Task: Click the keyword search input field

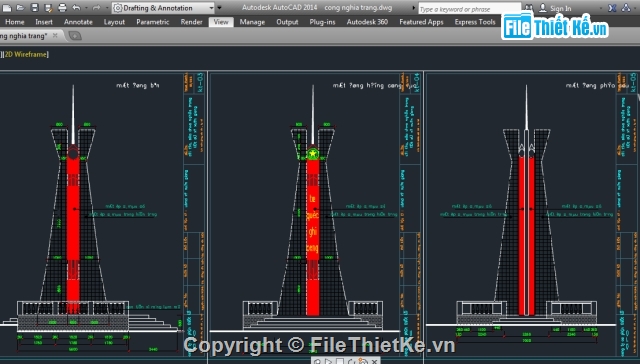Action: [469, 9]
